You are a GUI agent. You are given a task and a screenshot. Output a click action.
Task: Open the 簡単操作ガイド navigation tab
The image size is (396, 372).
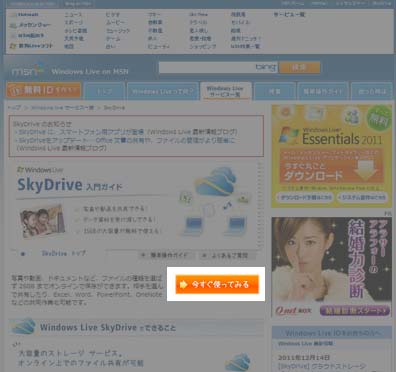323,91
